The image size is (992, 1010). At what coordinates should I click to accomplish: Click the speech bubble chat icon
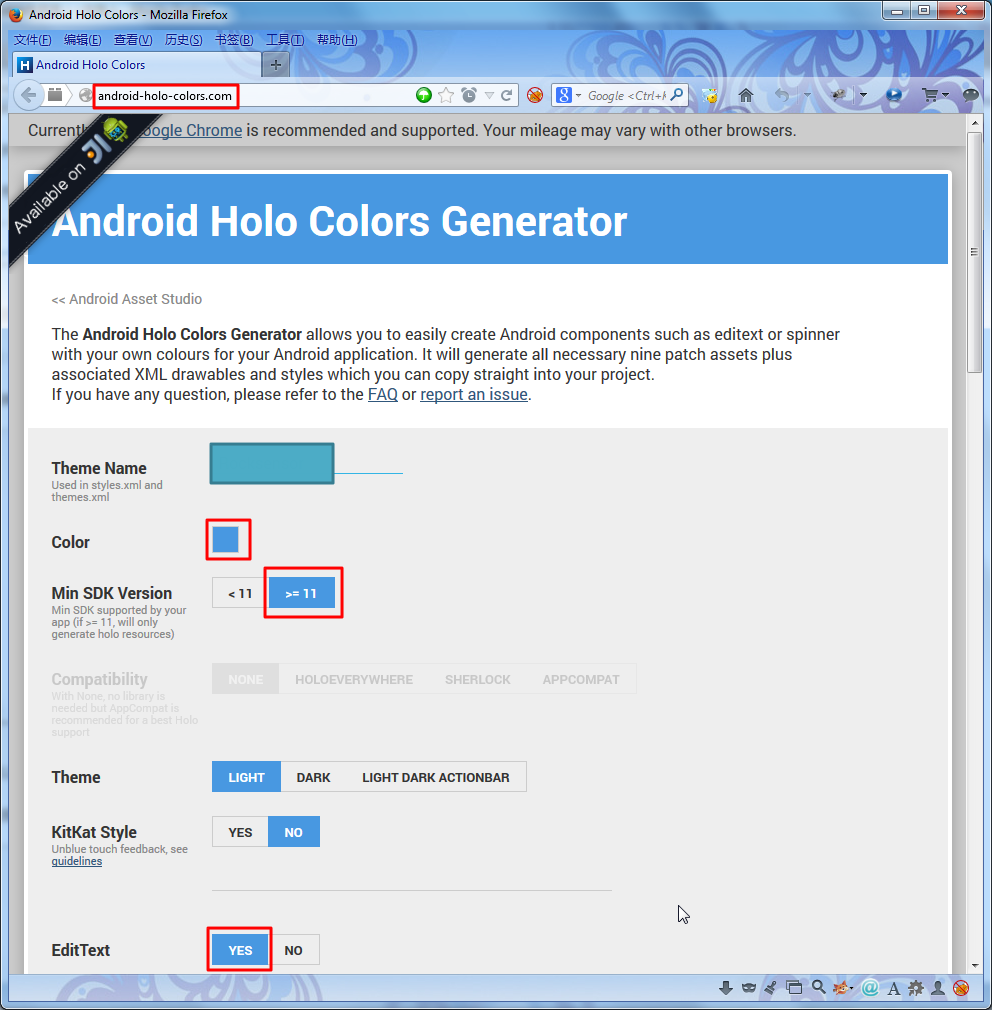coord(970,95)
